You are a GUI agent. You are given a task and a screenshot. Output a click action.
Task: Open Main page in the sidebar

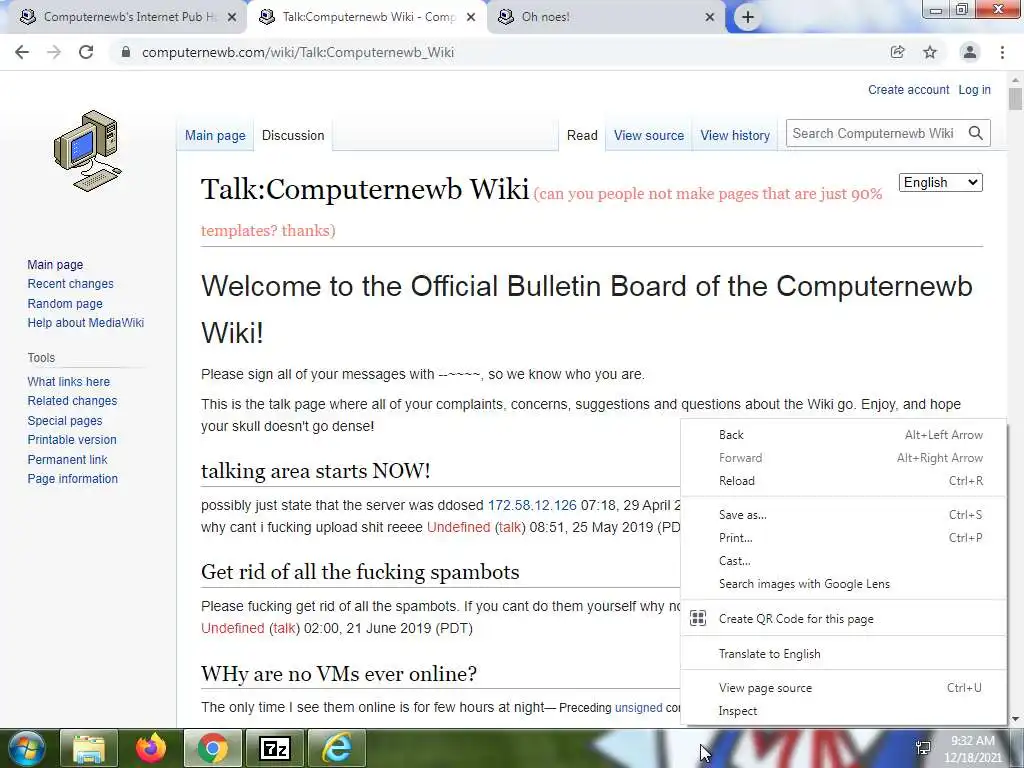click(55, 264)
